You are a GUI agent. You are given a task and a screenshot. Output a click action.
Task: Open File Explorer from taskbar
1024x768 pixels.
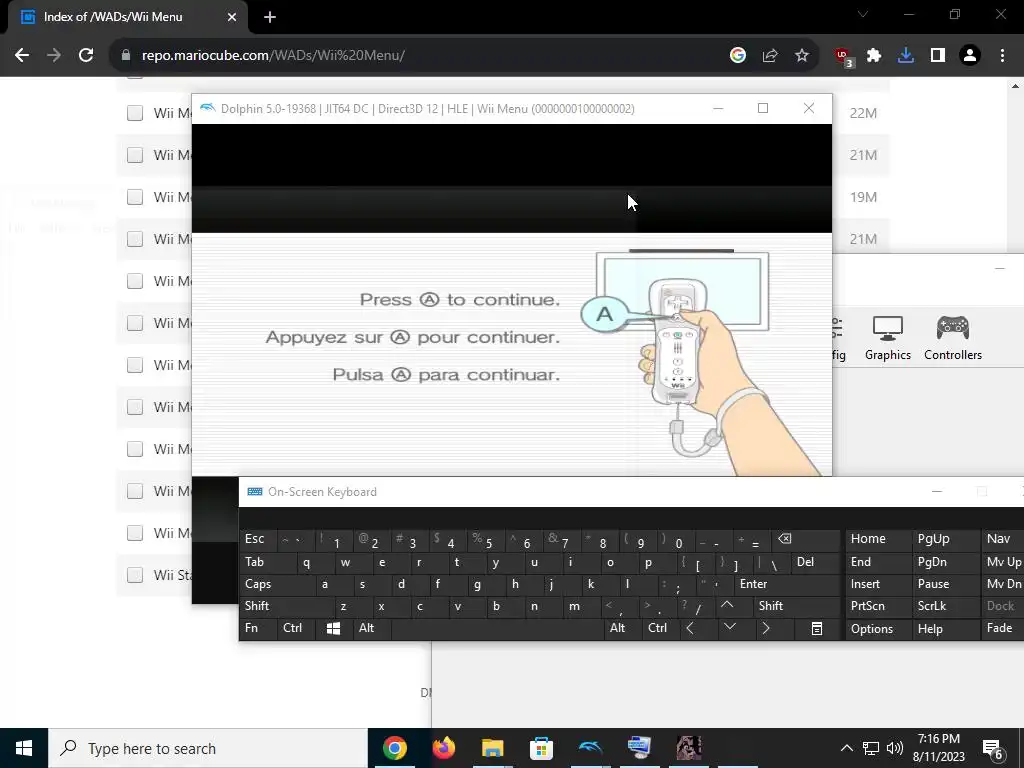[x=492, y=748]
